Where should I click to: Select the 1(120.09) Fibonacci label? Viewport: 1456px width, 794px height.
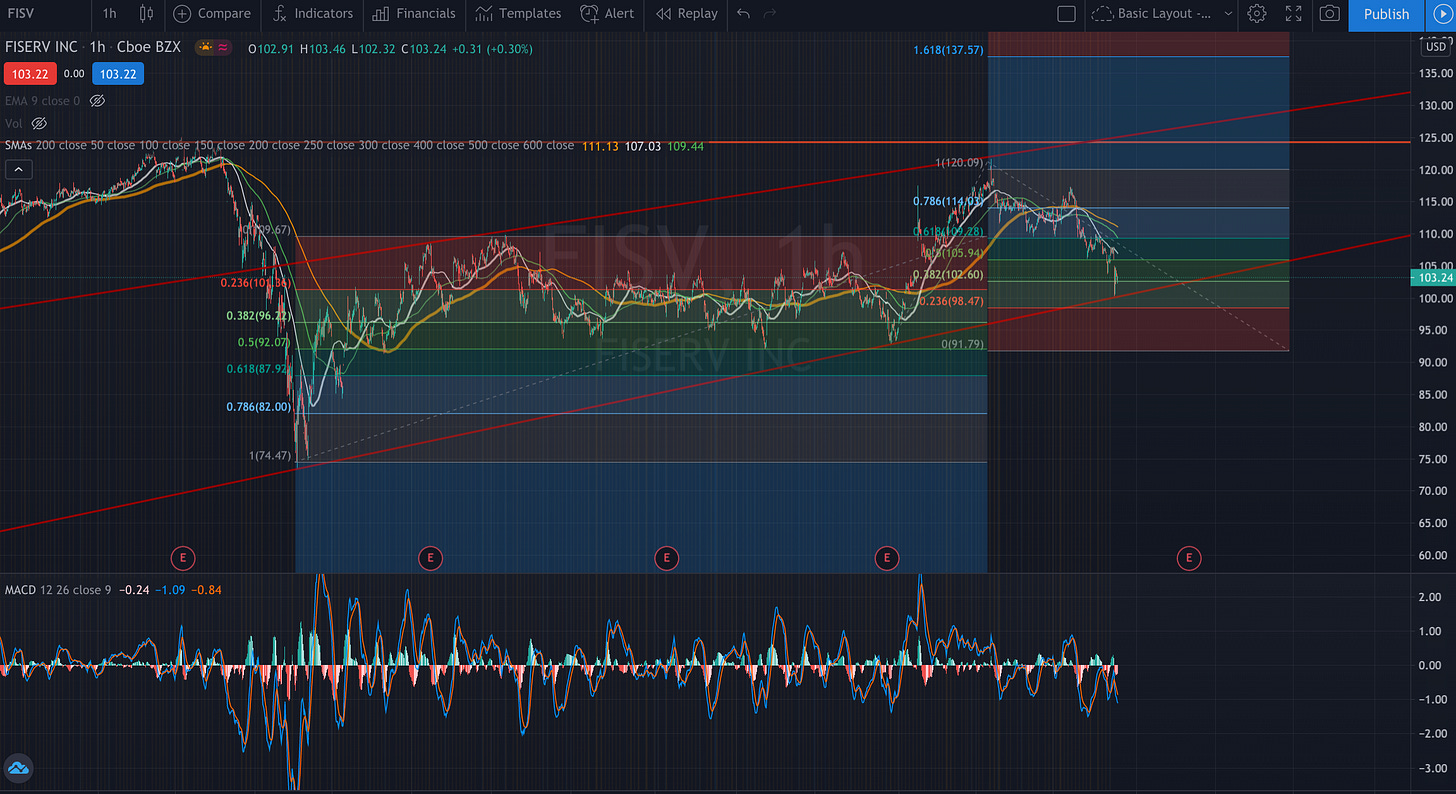click(959, 162)
